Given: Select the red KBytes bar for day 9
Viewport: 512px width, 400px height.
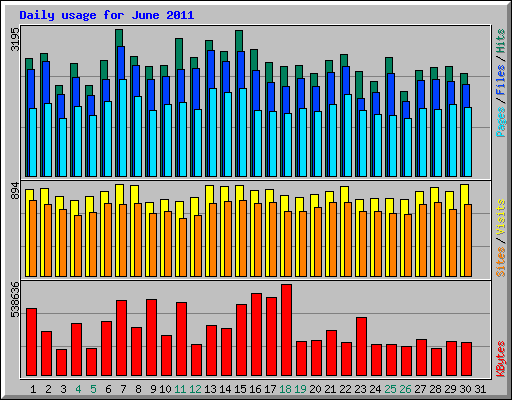Looking at the screenshot, I should tap(151, 338).
